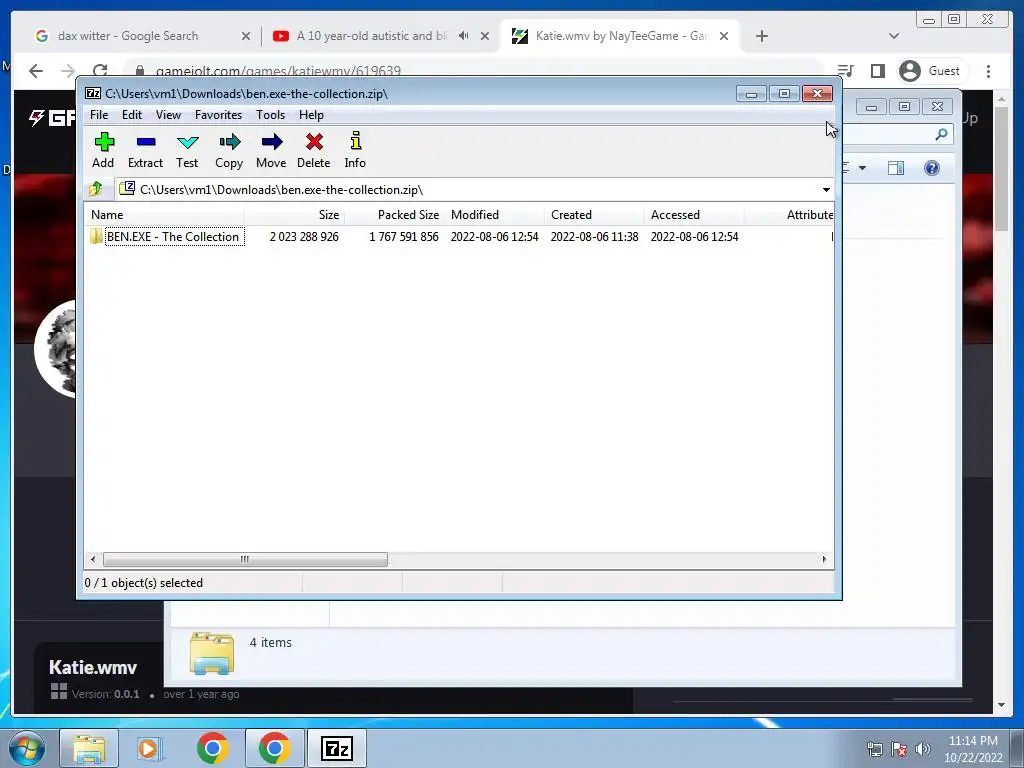Expand the 7-Zip address path dropdown

826,190
